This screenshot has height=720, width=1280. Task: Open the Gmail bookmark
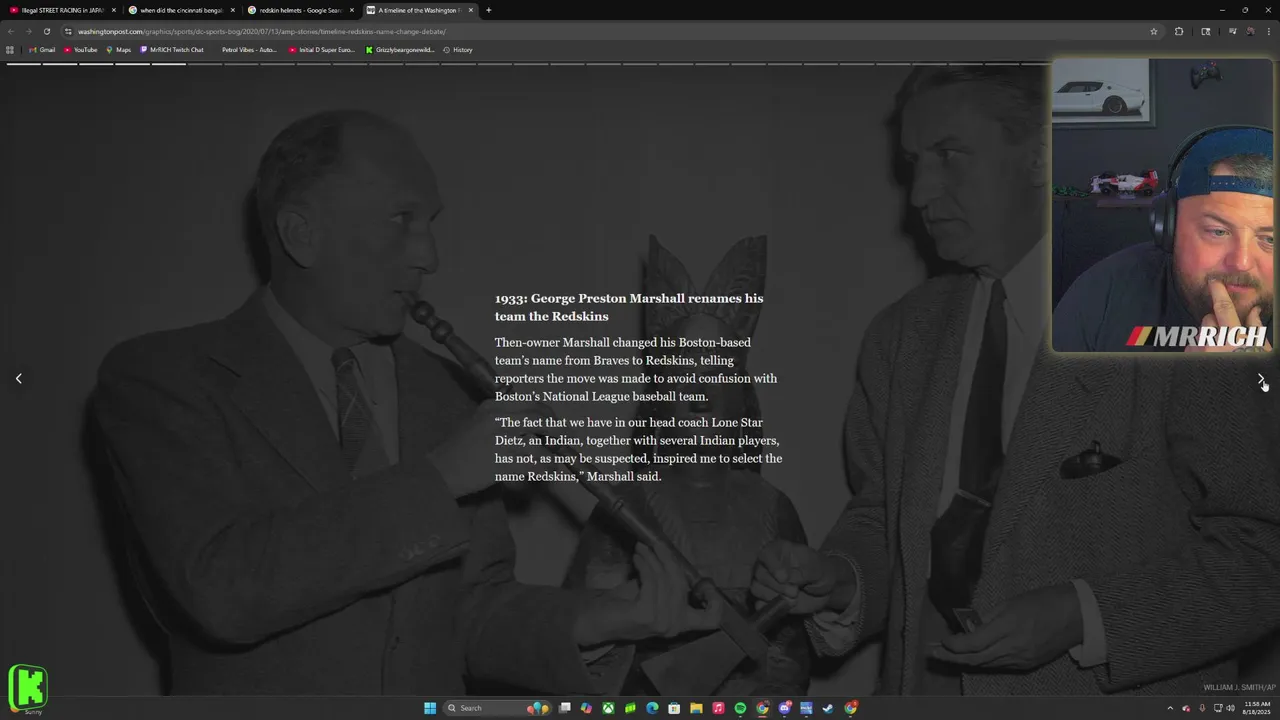pos(41,49)
